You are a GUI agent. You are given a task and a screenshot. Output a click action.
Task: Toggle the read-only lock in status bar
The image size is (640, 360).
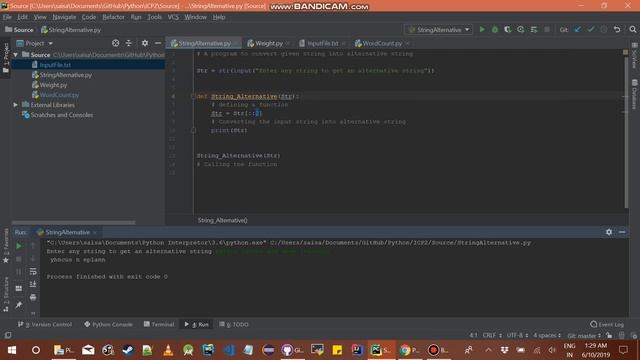[609, 335]
